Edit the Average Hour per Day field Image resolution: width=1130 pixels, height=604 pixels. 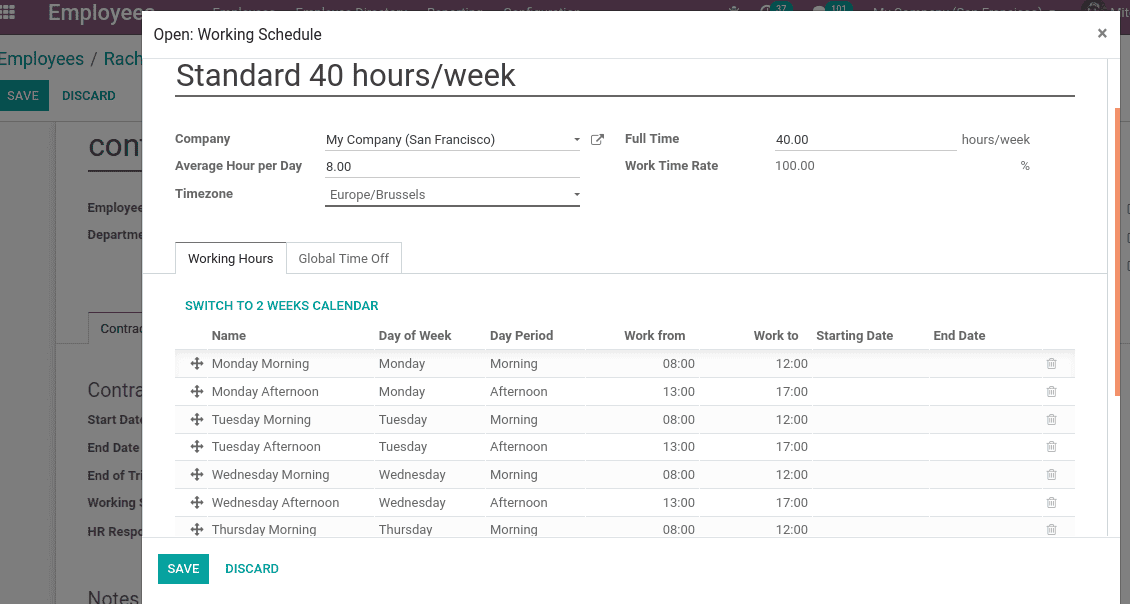[452, 166]
